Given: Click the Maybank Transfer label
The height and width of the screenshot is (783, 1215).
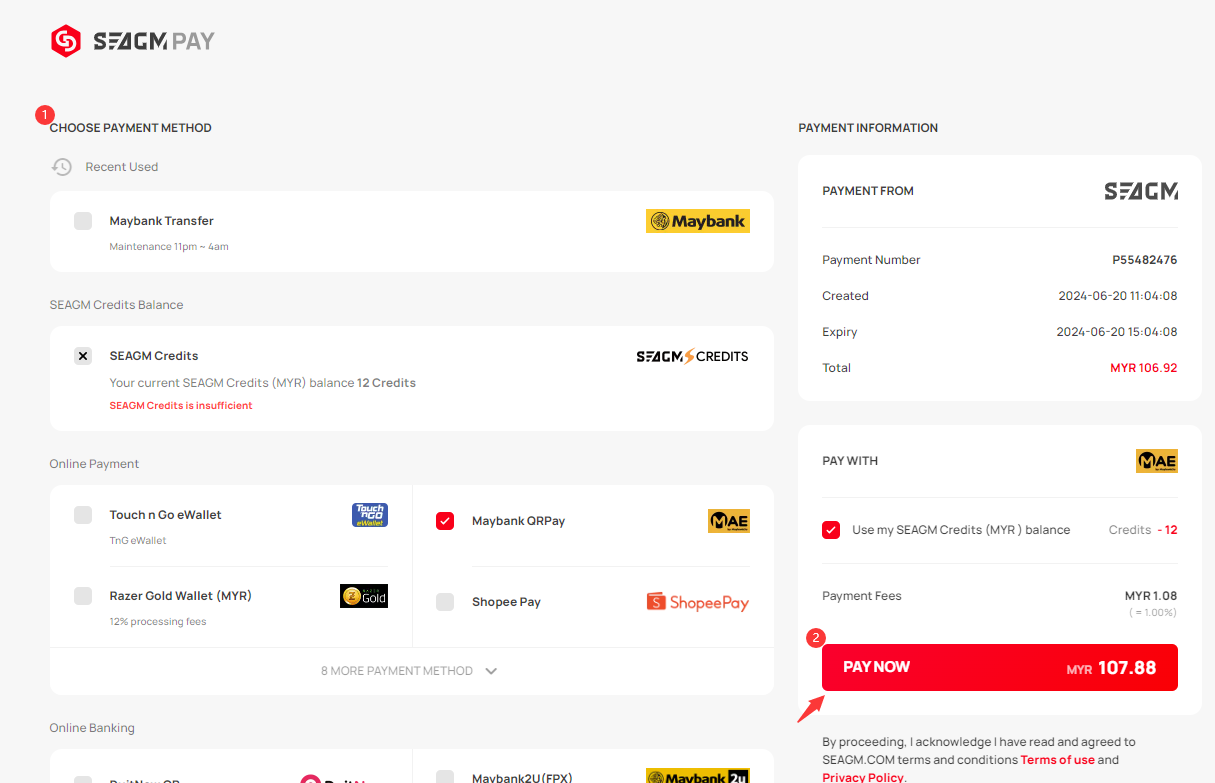Looking at the screenshot, I should coord(162,221).
